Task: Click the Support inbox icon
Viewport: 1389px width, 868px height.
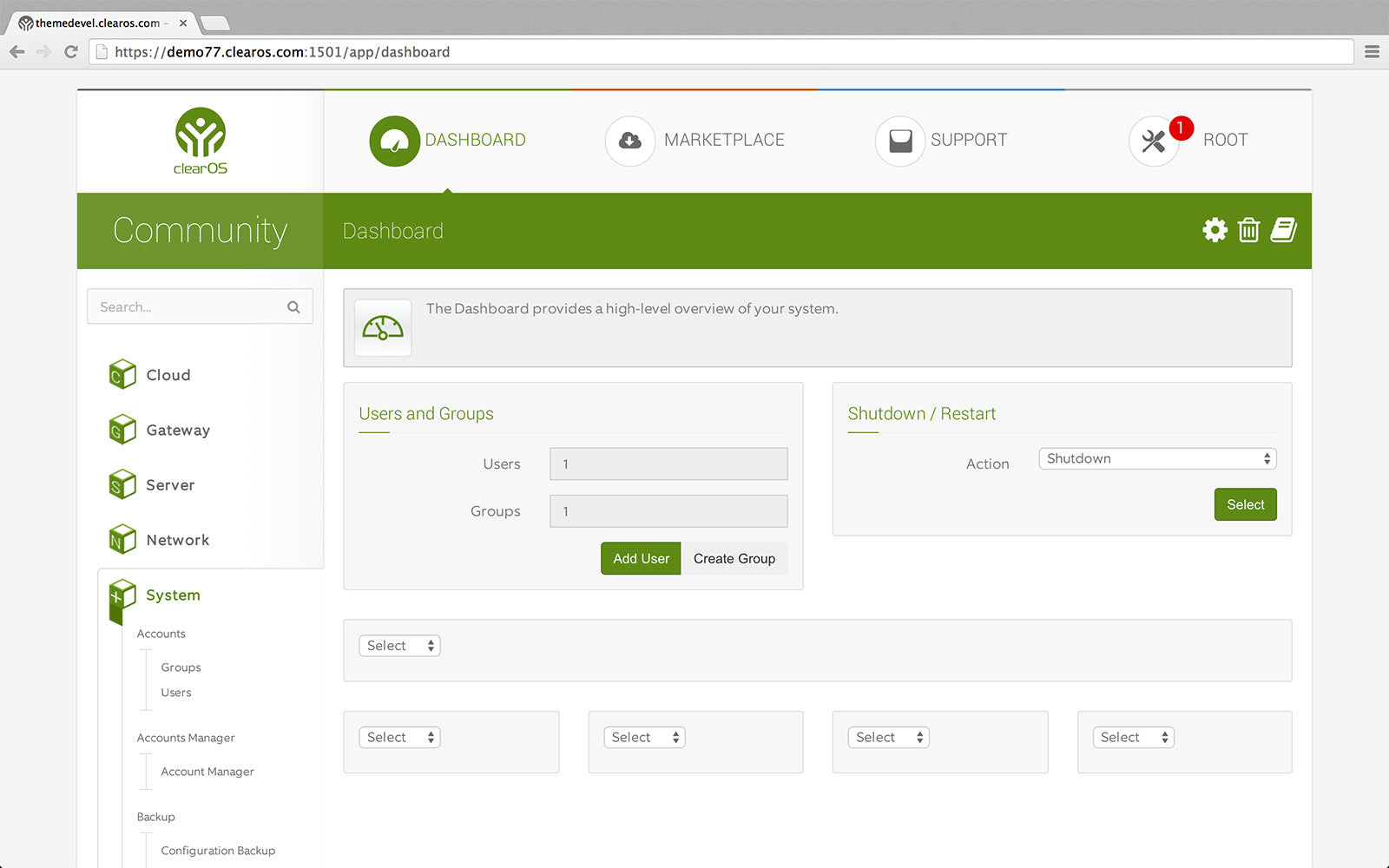Action: (x=900, y=141)
